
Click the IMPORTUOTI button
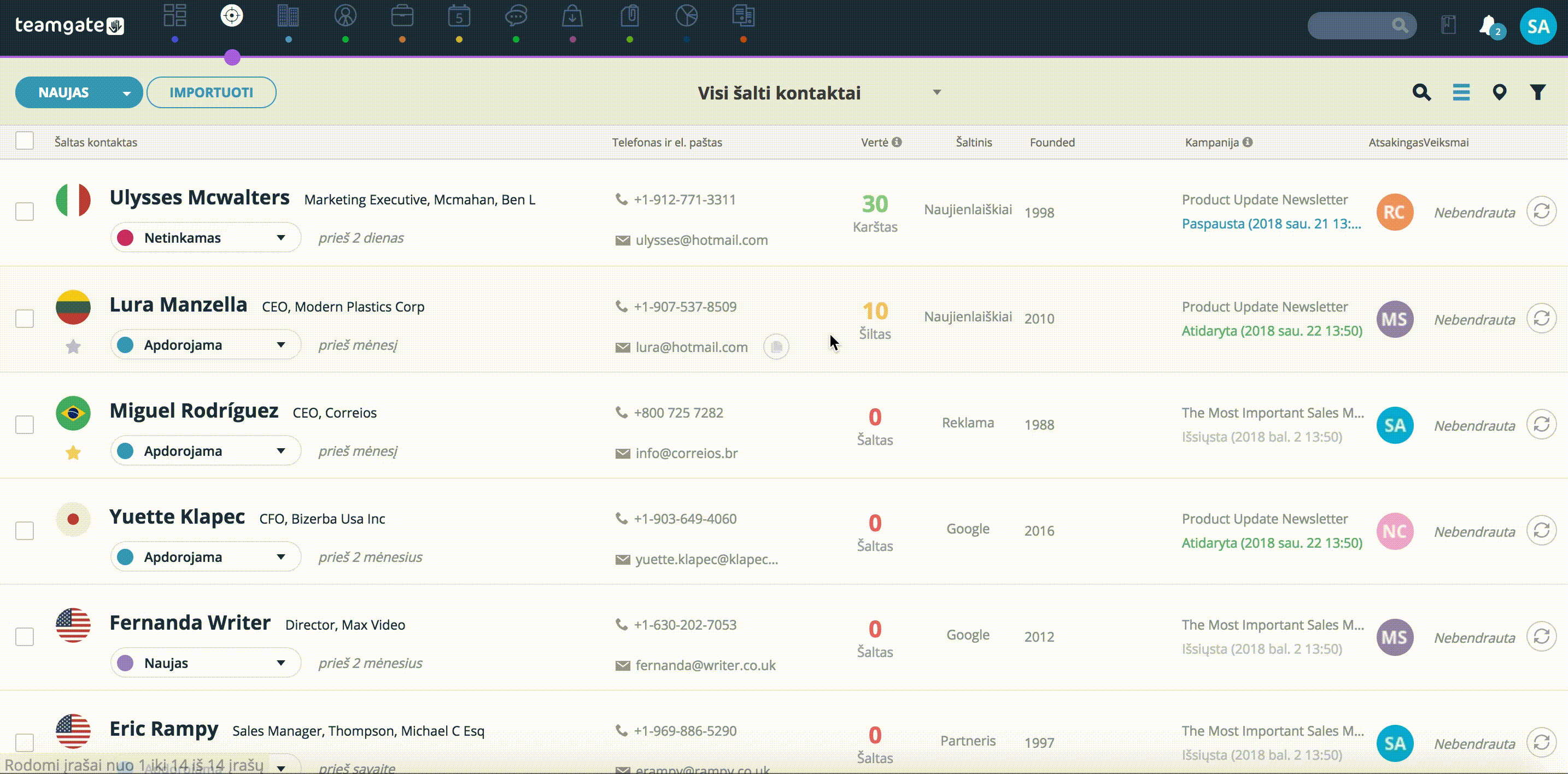click(211, 92)
